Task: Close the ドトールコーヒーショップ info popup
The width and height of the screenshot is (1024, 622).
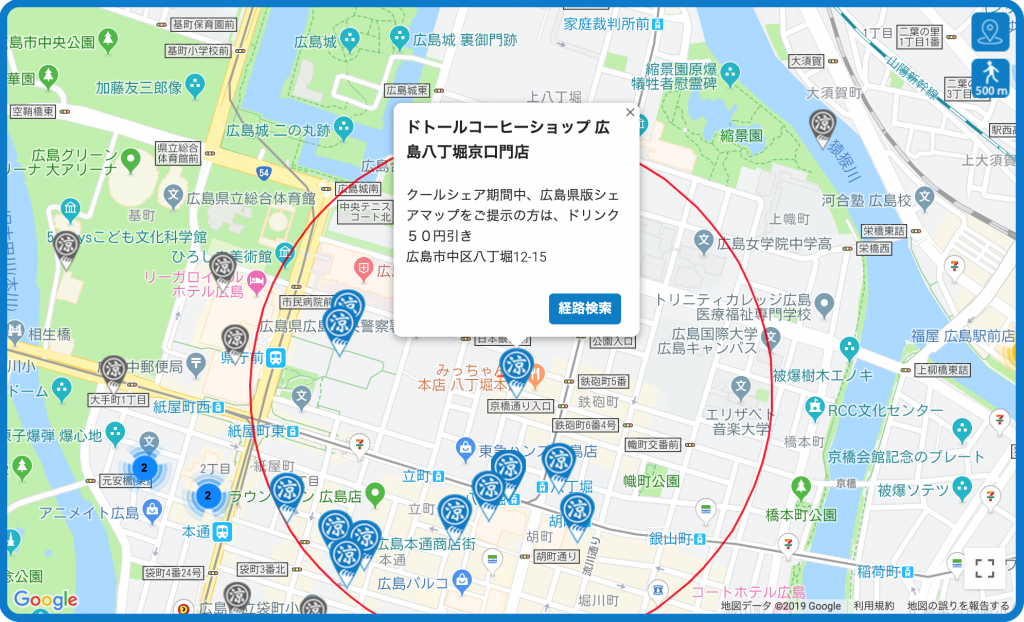Action: (630, 112)
